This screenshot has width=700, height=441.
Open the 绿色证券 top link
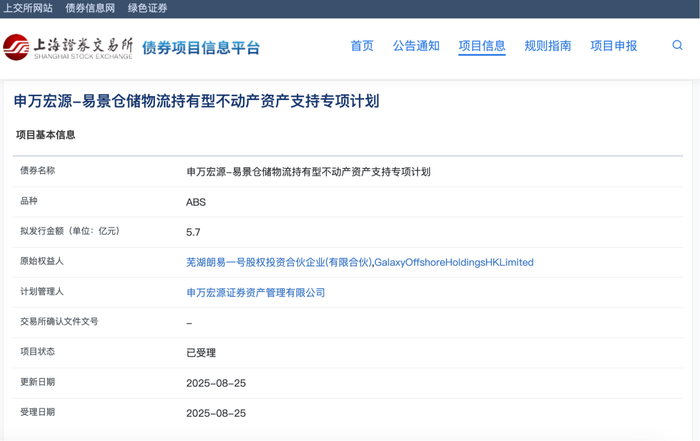(147, 8)
